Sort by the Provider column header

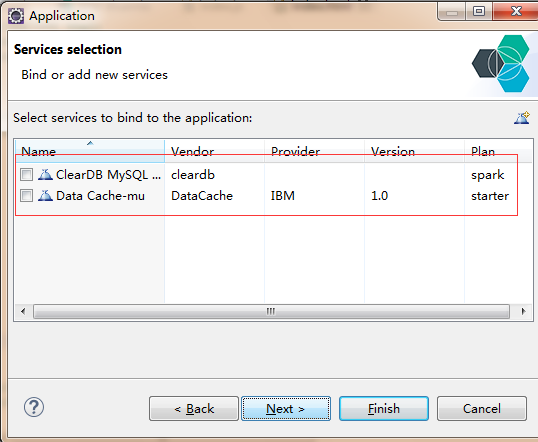click(x=315, y=151)
